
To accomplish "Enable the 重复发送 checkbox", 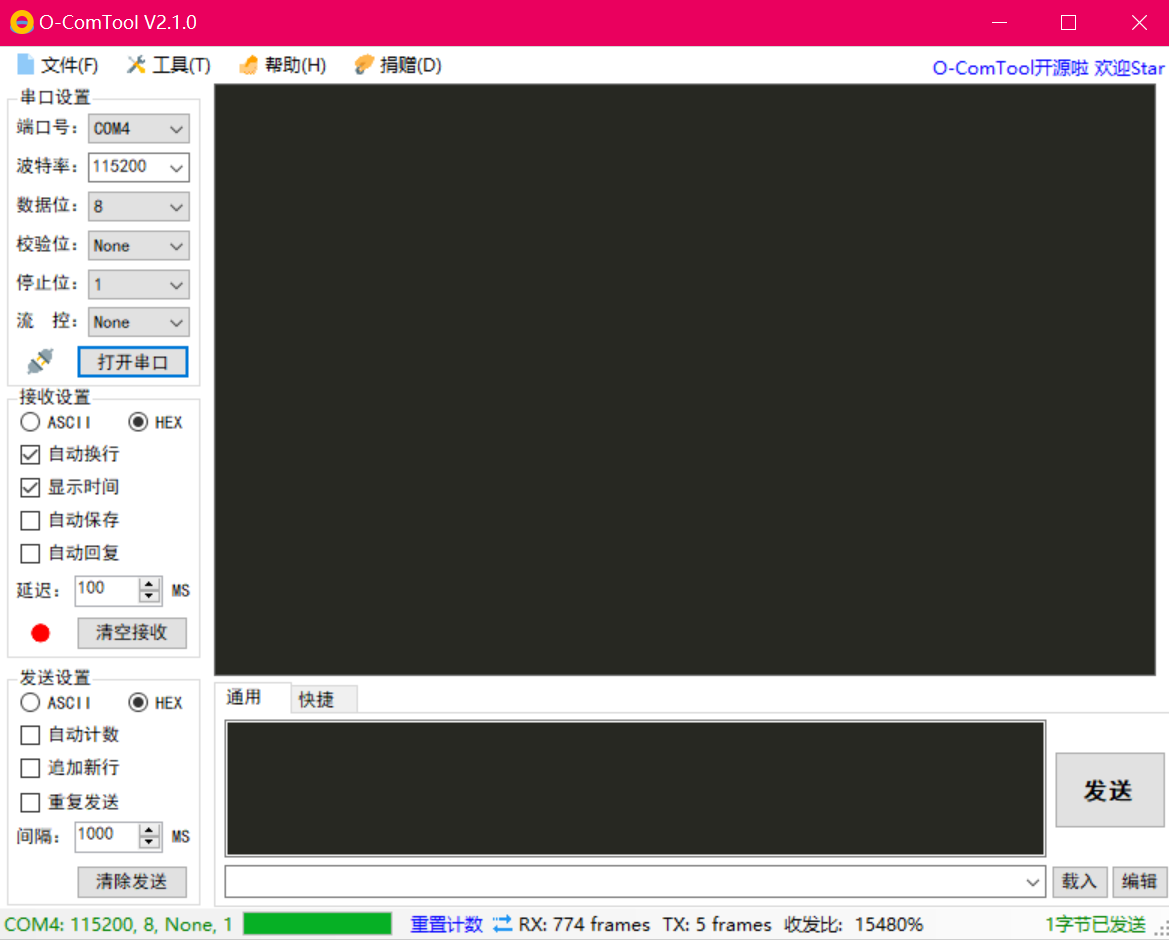I will (30, 802).
